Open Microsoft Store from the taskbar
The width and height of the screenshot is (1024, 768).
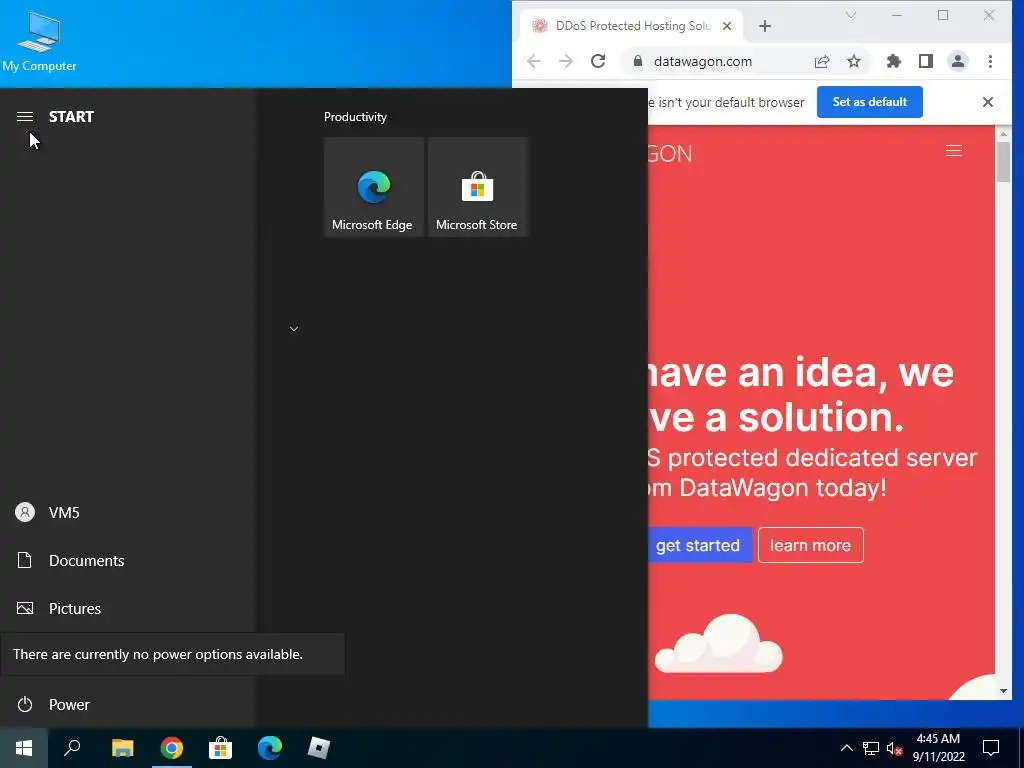pyautogui.click(x=221, y=748)
